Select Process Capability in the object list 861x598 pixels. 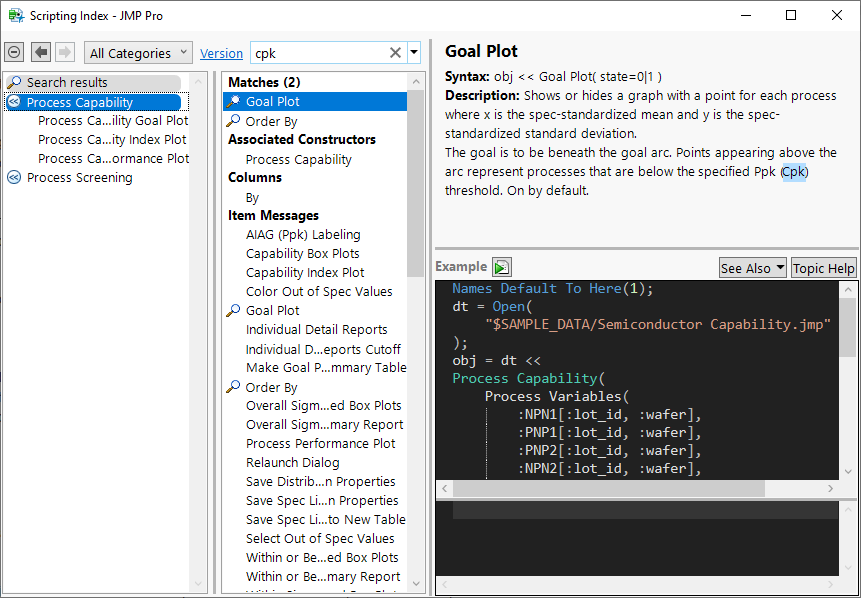point(80,102)
